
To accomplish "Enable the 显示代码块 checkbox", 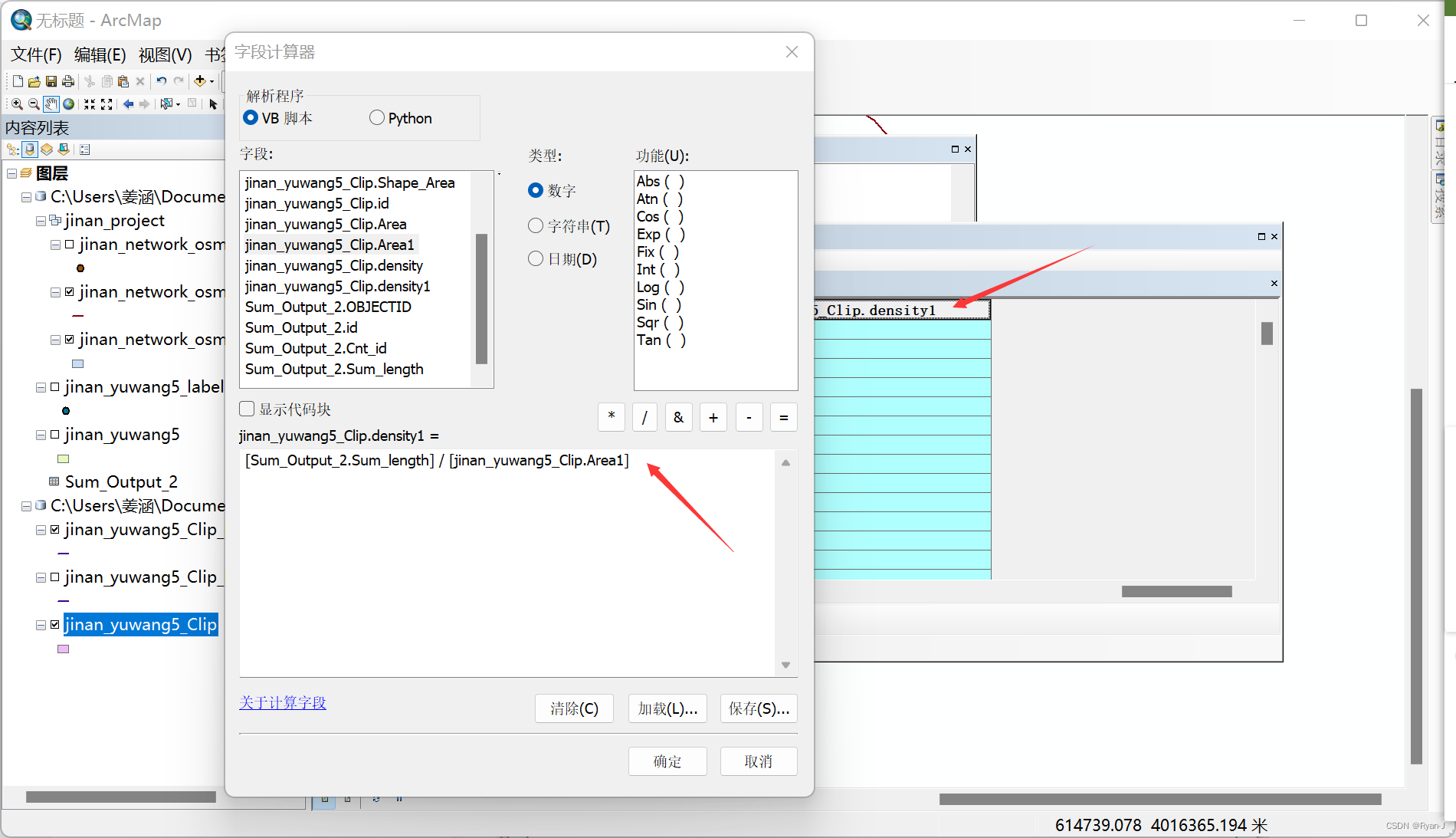I will tap(247, 409).
